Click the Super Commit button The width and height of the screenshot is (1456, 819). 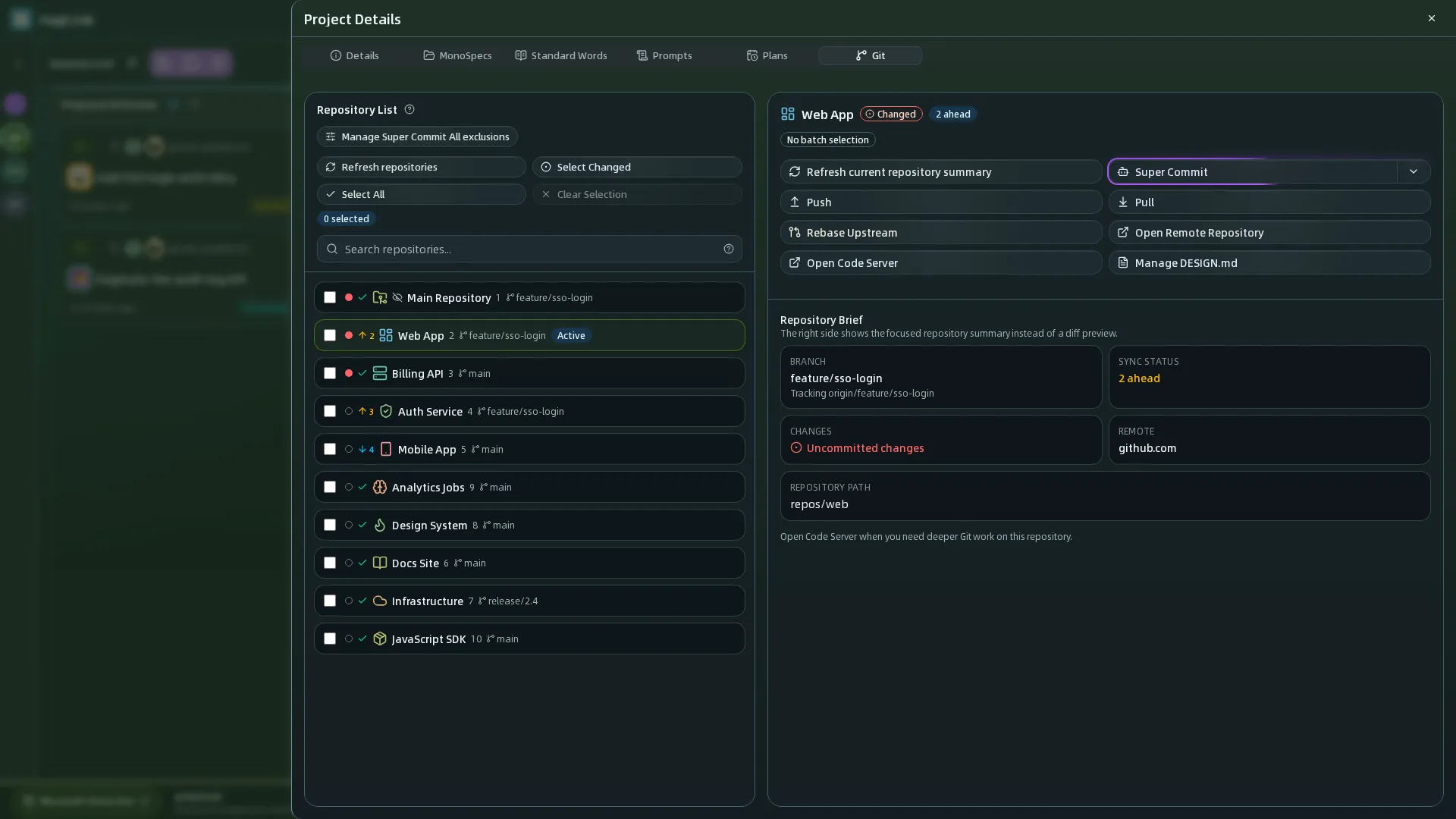click(1253, 172)
